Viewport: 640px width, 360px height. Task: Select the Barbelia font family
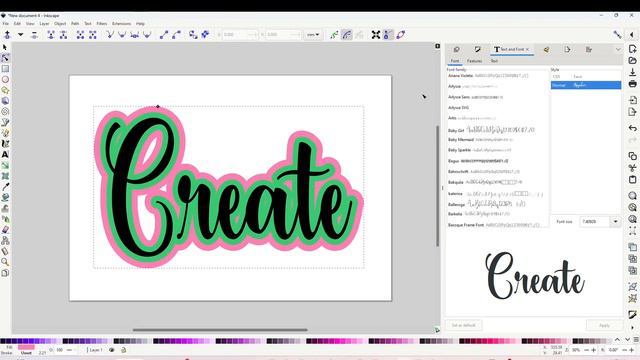click(497, 214)
